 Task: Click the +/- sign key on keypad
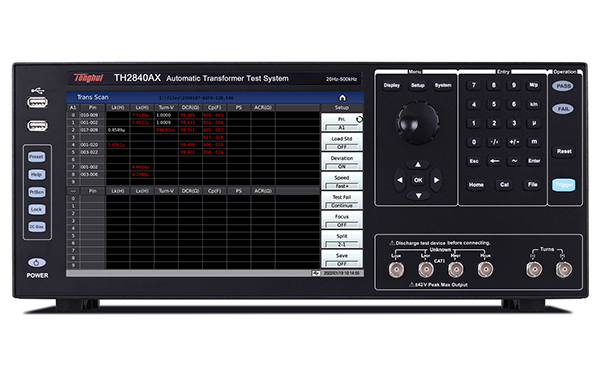(514, 142)
